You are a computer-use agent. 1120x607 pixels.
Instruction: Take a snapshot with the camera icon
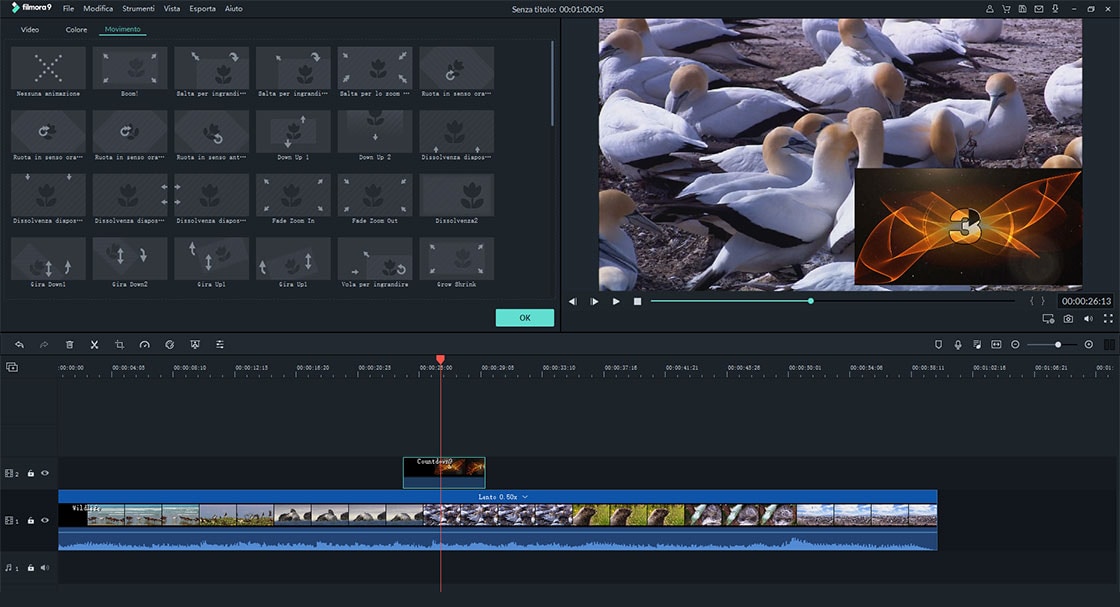[1068, 319]
